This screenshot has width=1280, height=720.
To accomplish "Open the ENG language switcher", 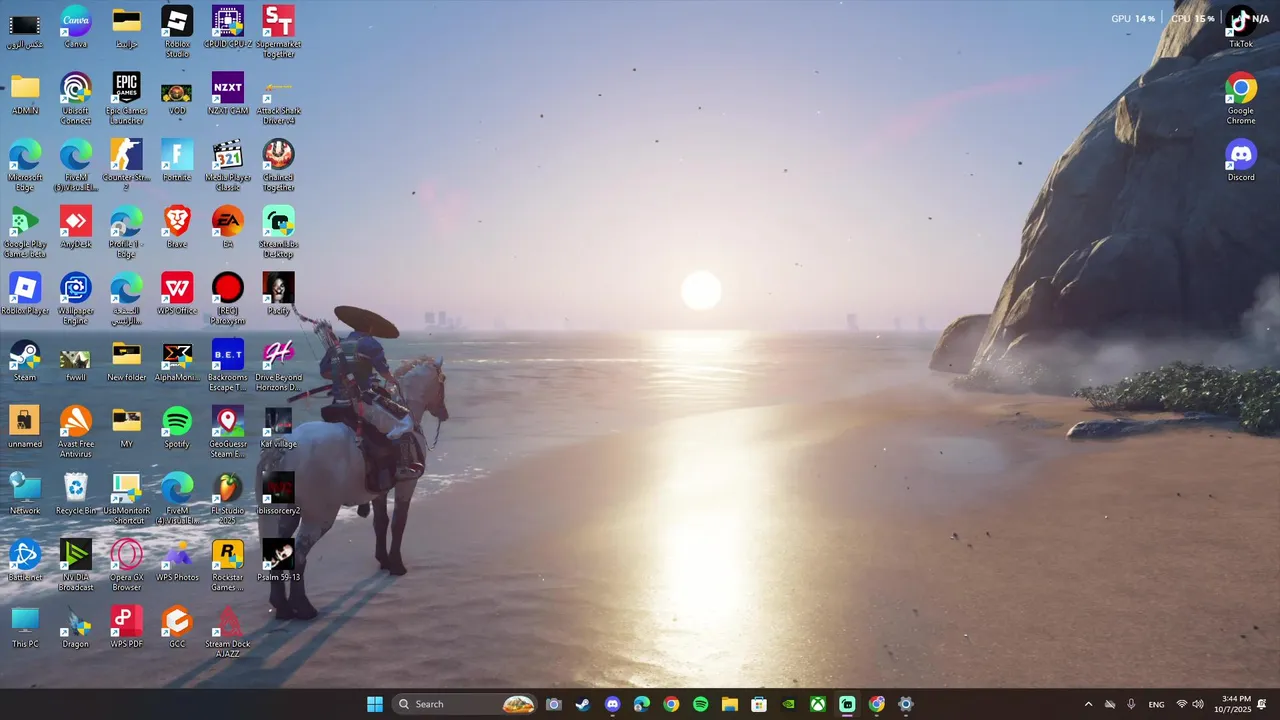I will pos(1156,704).
